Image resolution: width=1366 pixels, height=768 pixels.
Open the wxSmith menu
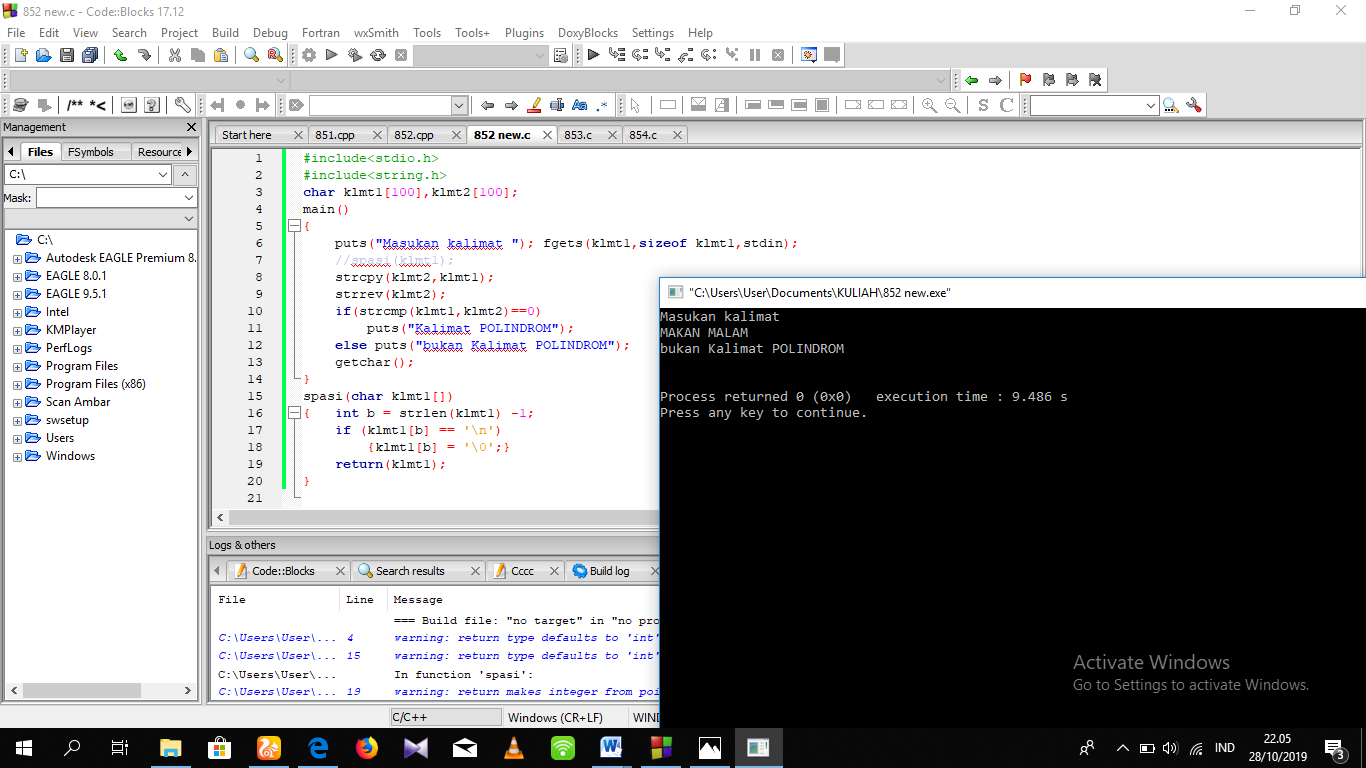click(376, 33)
